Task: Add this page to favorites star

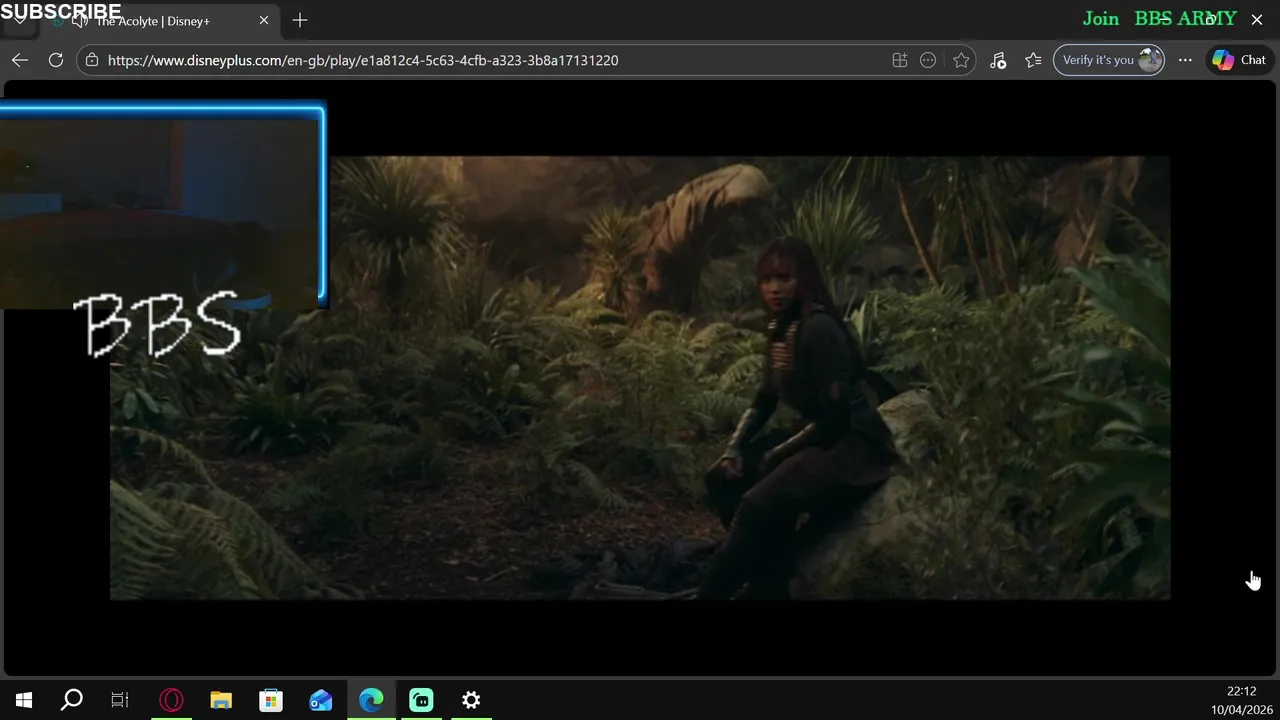Action: [961, 60]
